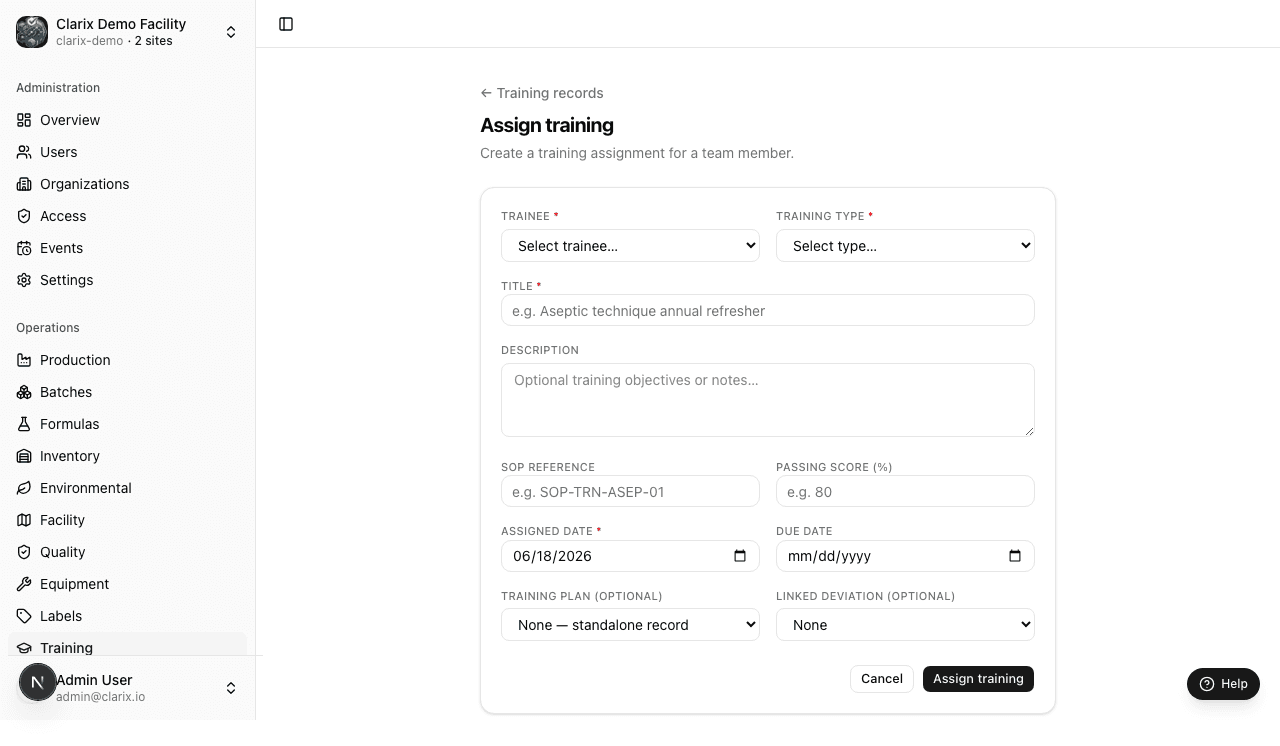The height and width of the screenshot is (746, 1280).
Task: Navigate to Batches
Action: [127, 392]
